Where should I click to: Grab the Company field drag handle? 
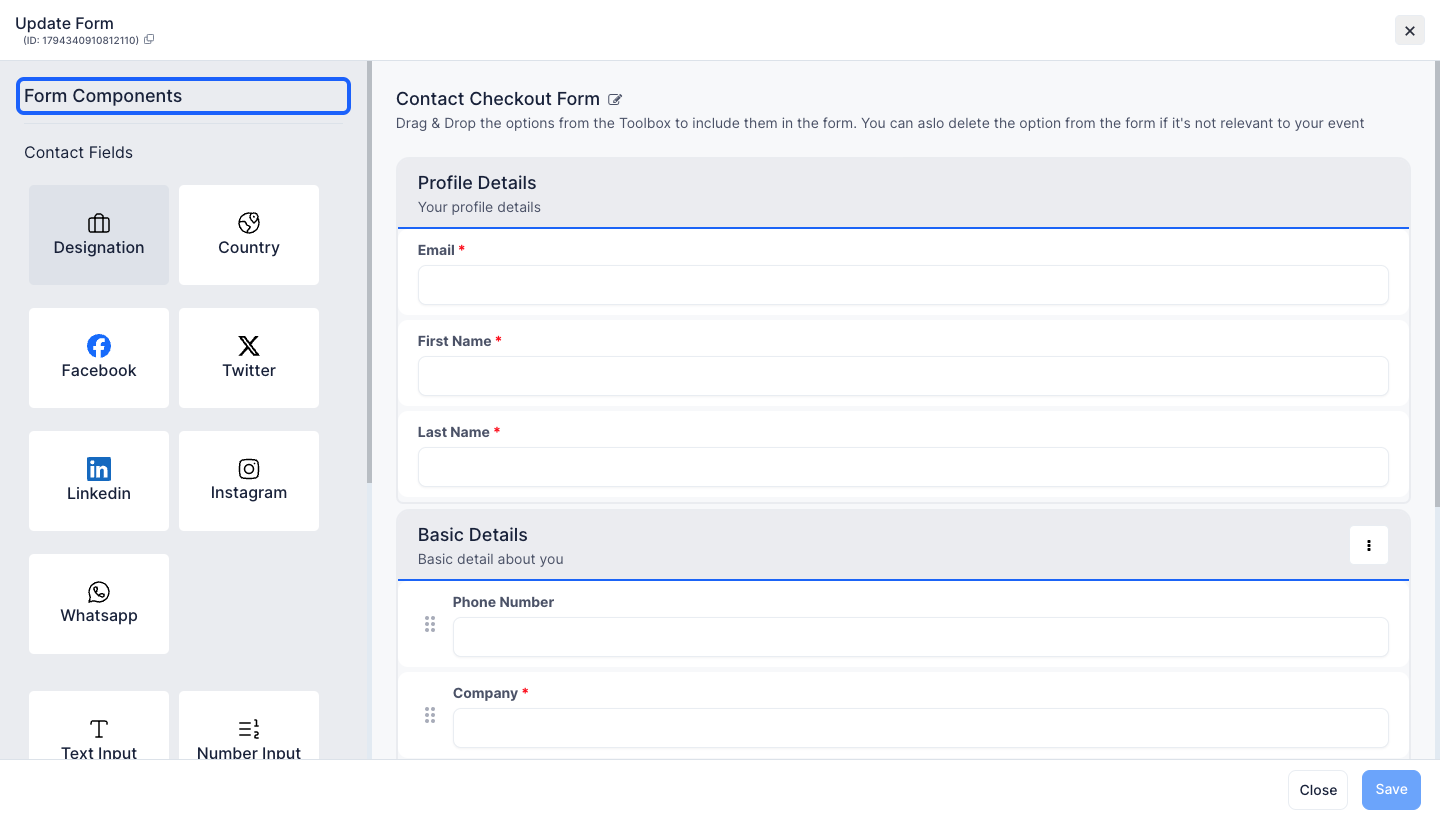coord(430,715)
